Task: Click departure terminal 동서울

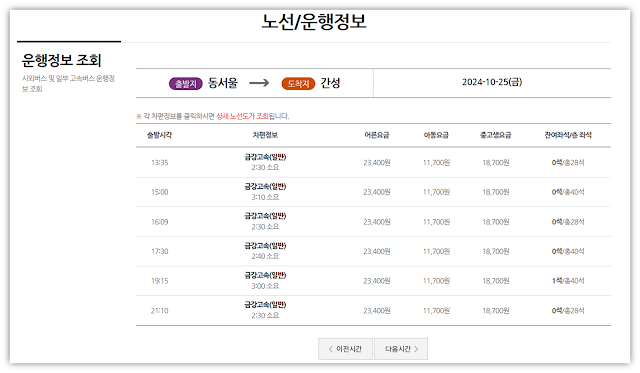Action: (x=223, y=83)
